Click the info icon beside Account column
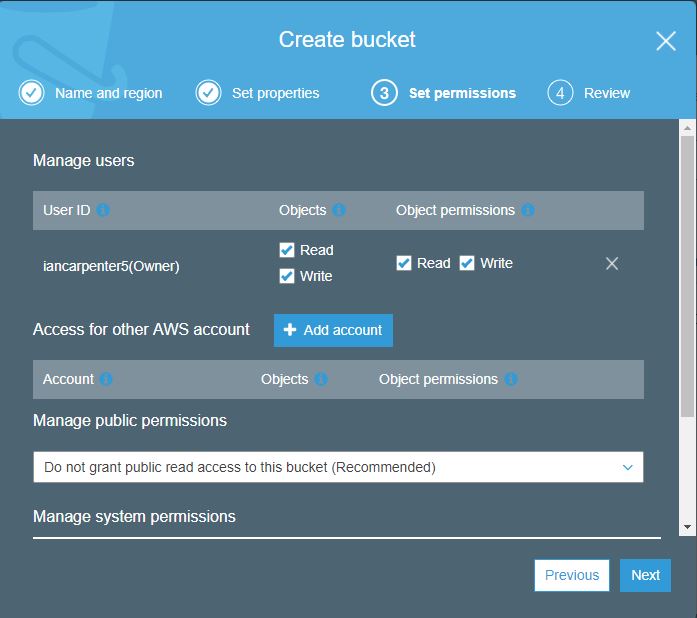Image resolution: width=697 pixels, height=618 pixels. (106, 380)
